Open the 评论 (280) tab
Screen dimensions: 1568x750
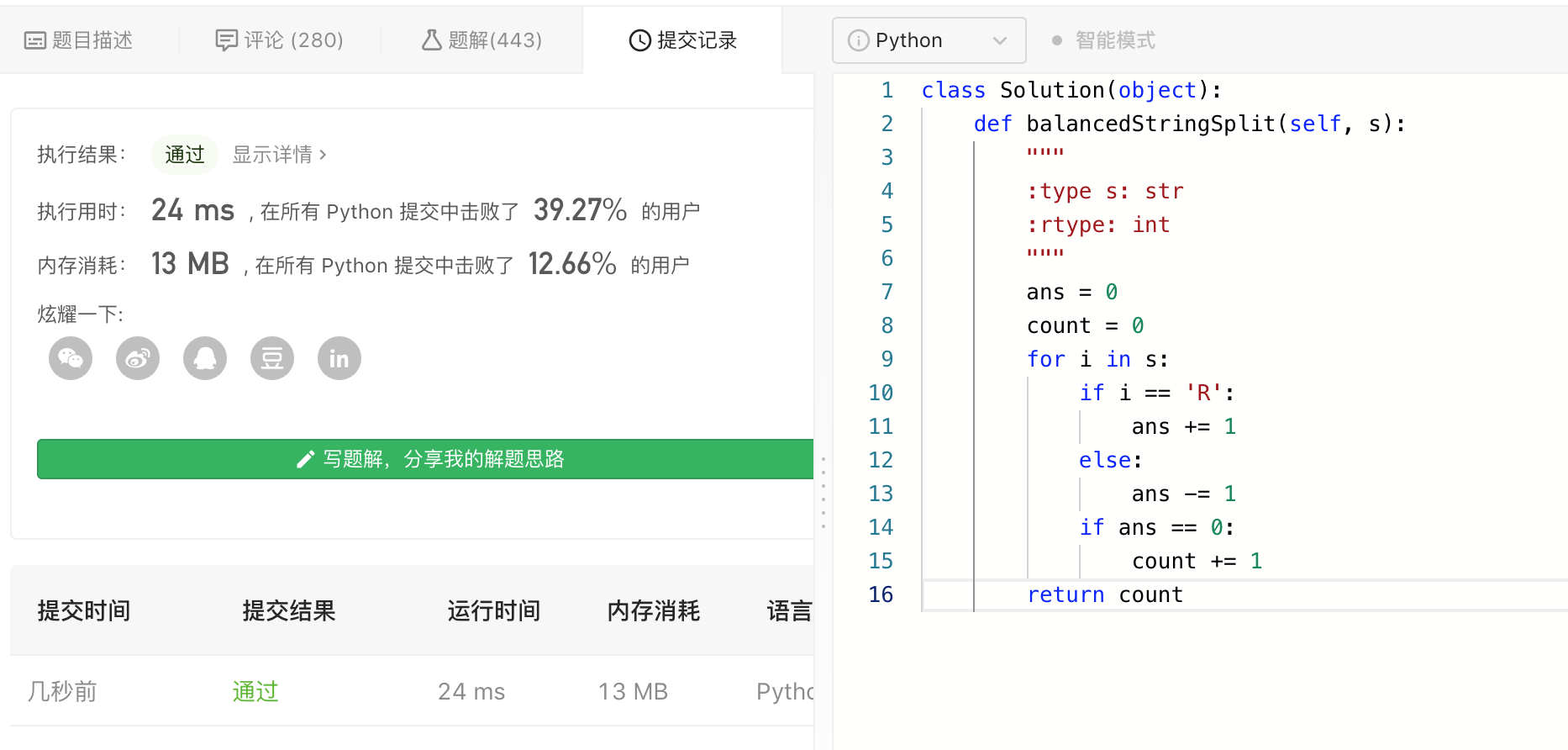point(280,40)
